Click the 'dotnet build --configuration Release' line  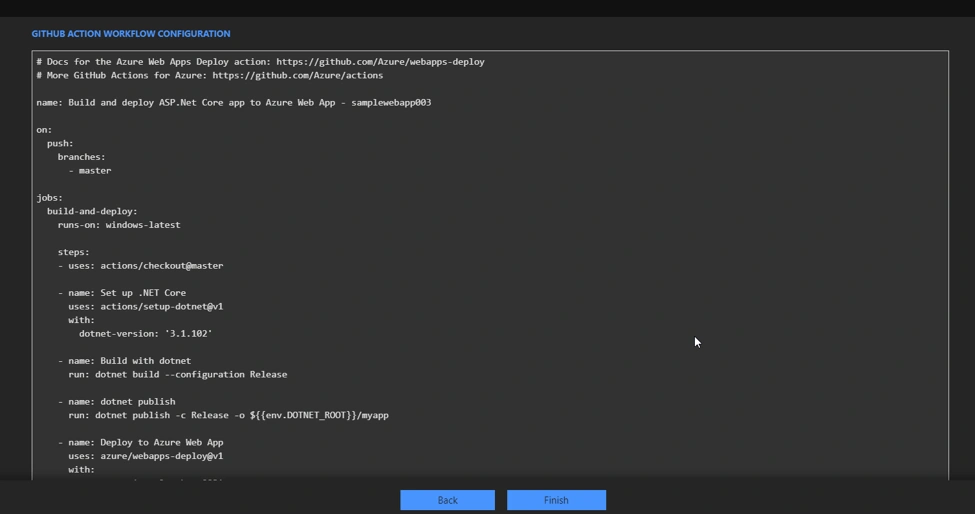pos(178,375)
